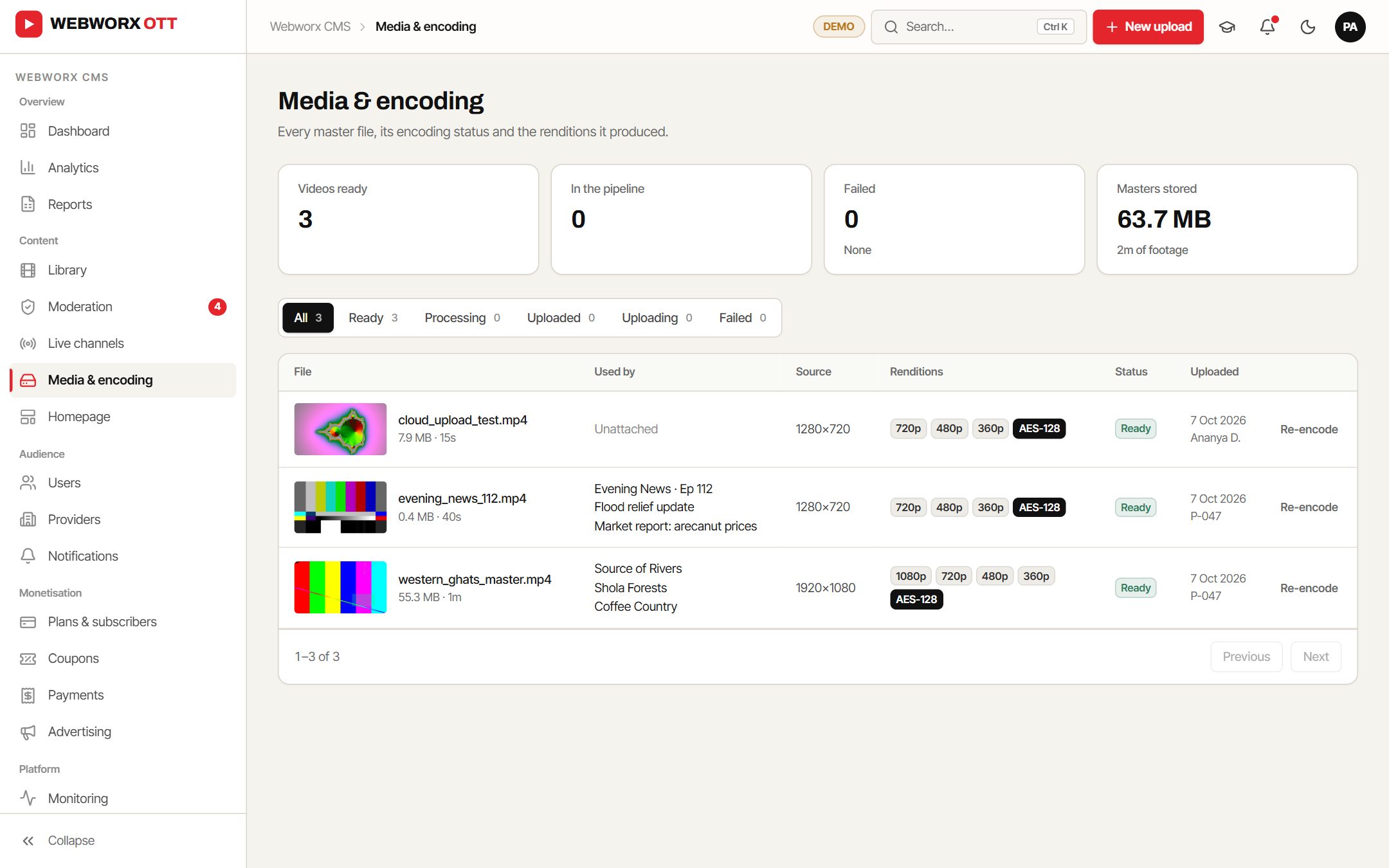Image resolution: width=1389 pixels, height=868 pixels.
Task: Select the Failed filter tab
Action: tap(743, 318)
